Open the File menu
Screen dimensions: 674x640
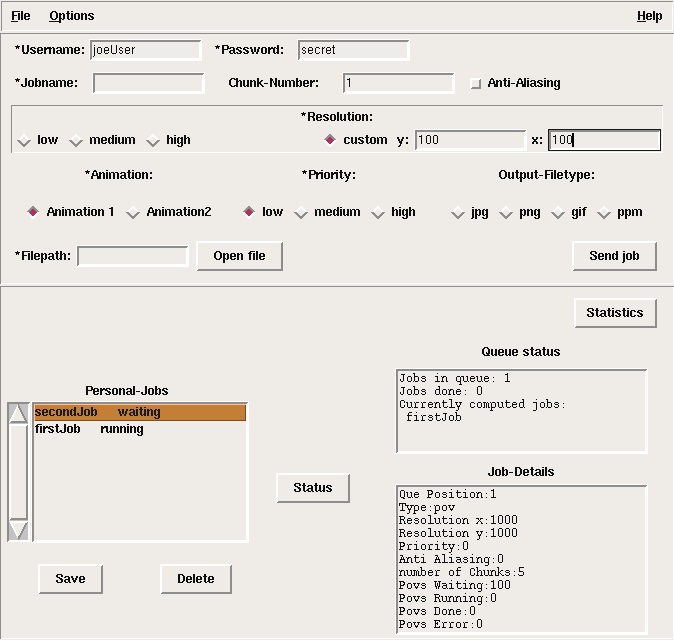tap(20, 16)
